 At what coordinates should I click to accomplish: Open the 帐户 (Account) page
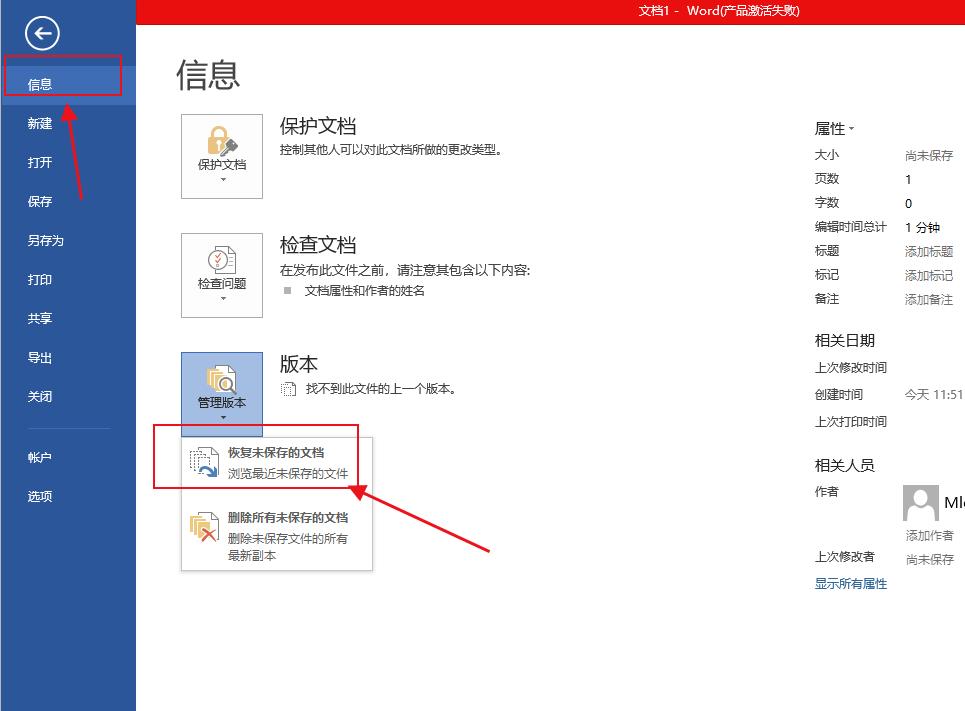[x=41, y=457]
